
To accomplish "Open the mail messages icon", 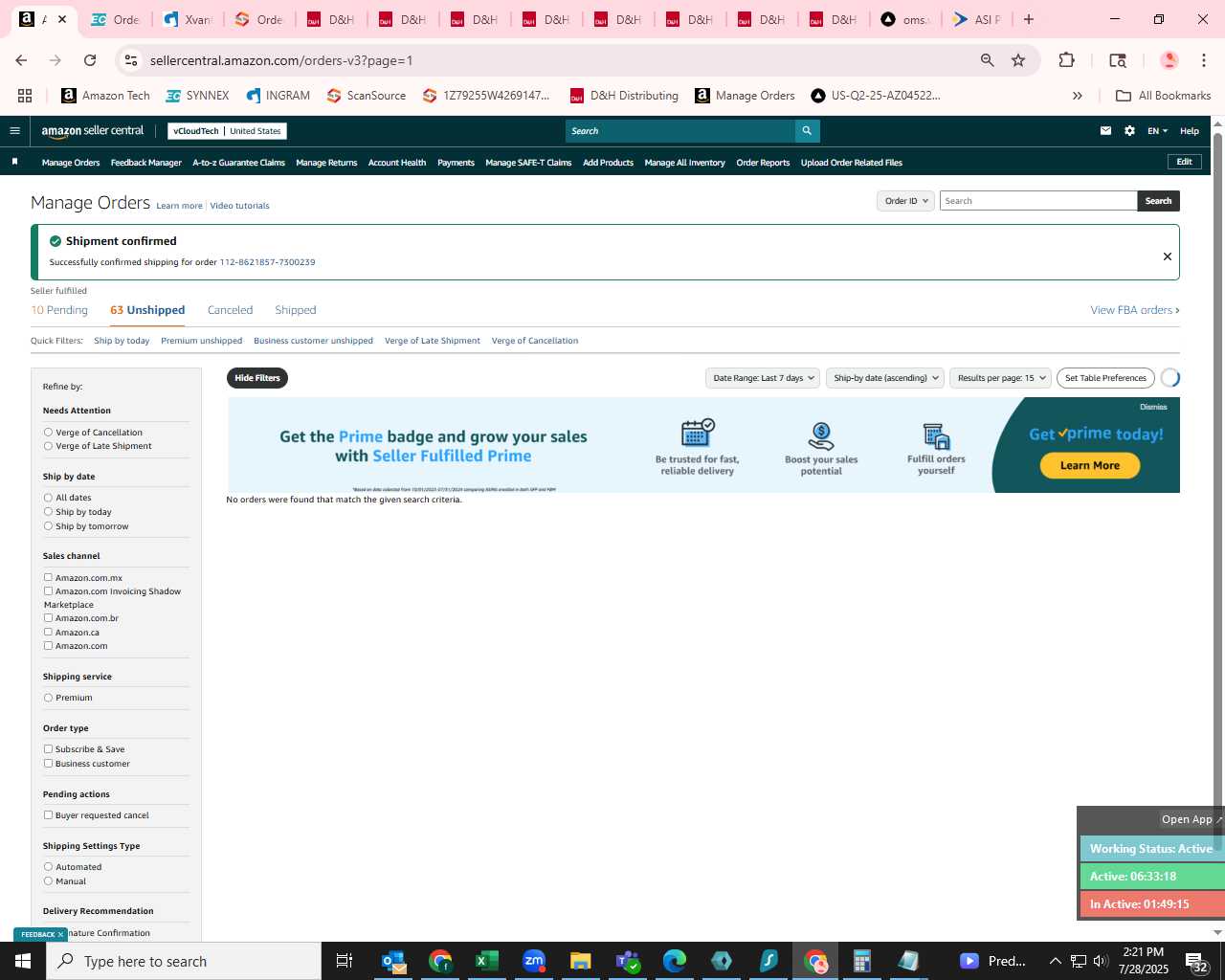I will pos(1105,131).
